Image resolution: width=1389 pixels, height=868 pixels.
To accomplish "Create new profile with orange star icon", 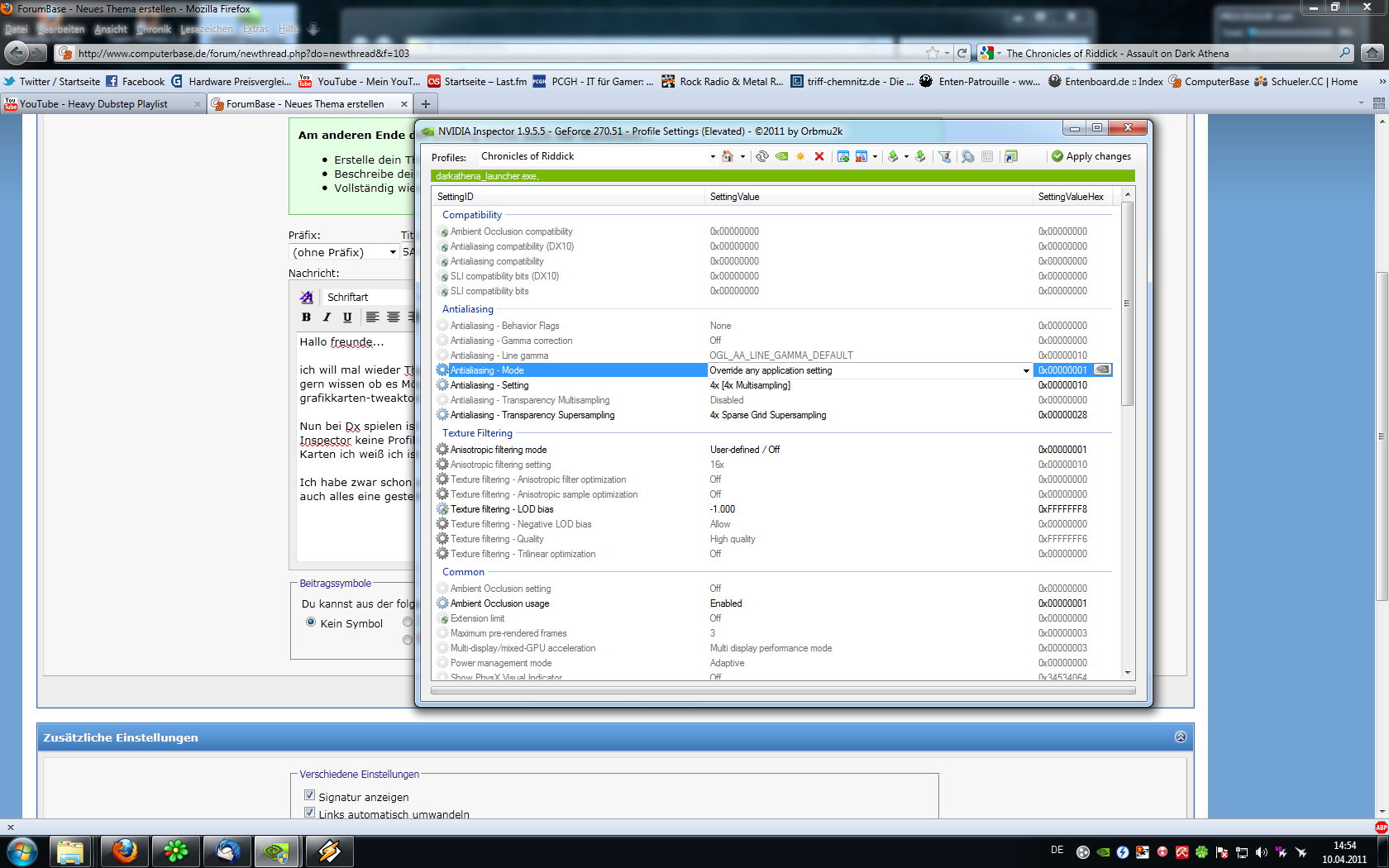I will click(800, 156).
